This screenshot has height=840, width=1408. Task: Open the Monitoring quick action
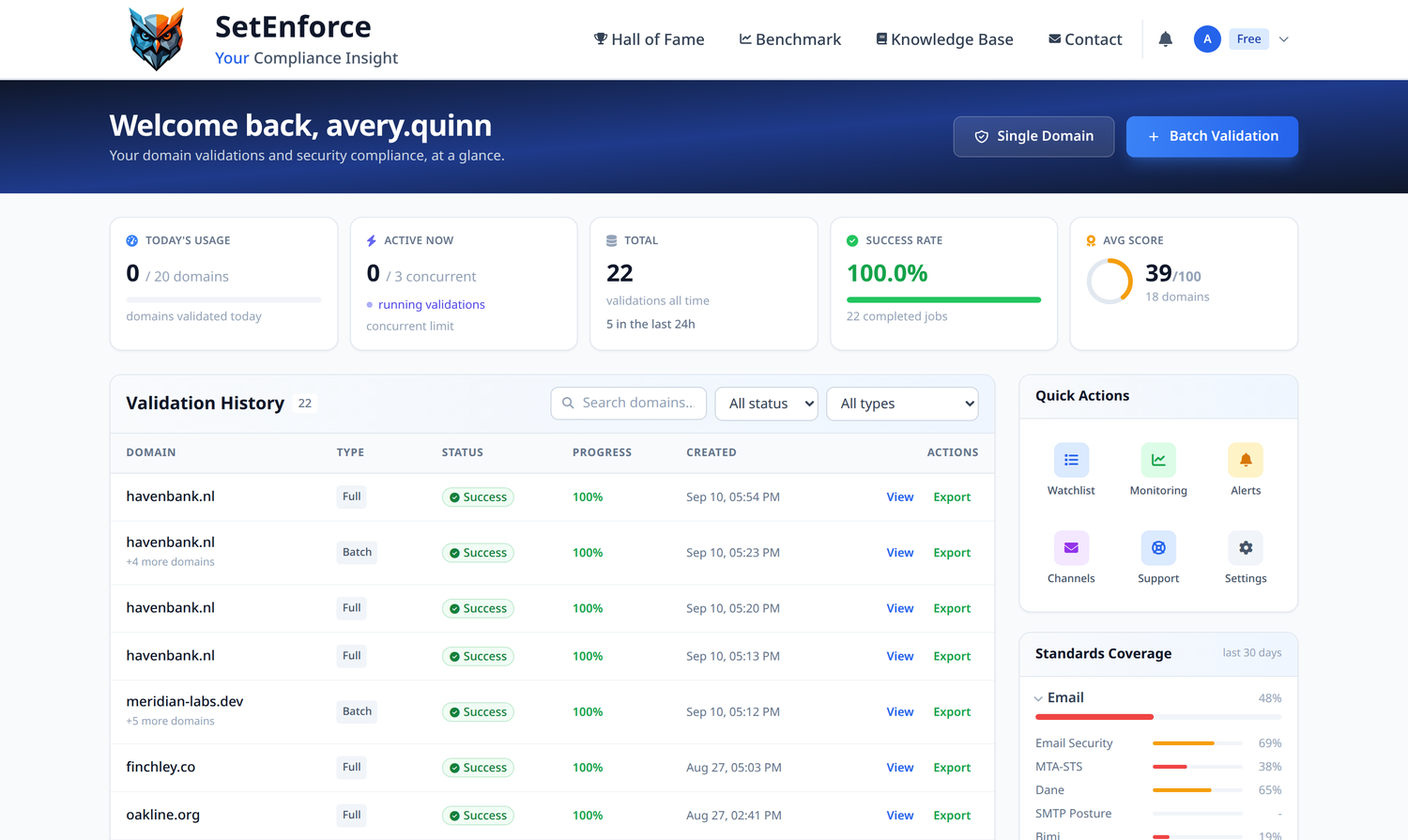pyautogui.click(x=1158, y=470)
